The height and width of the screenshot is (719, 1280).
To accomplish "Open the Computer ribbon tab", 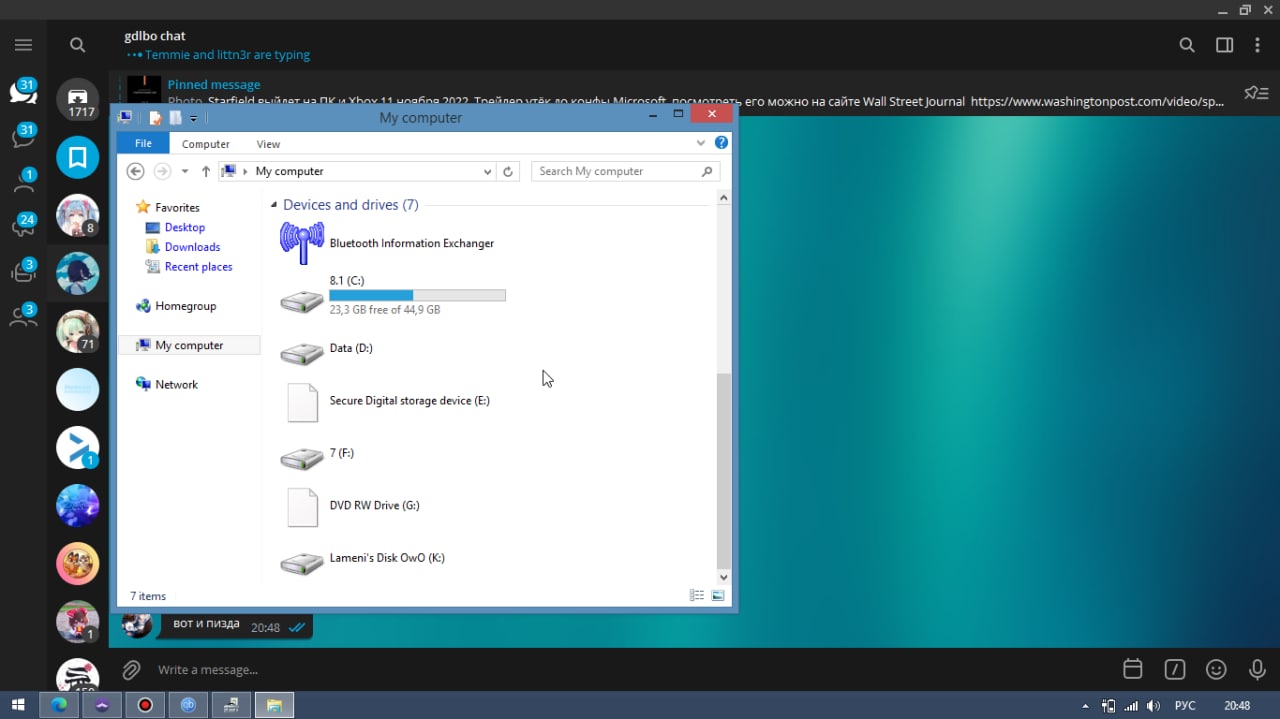I will tap(205, 144).
